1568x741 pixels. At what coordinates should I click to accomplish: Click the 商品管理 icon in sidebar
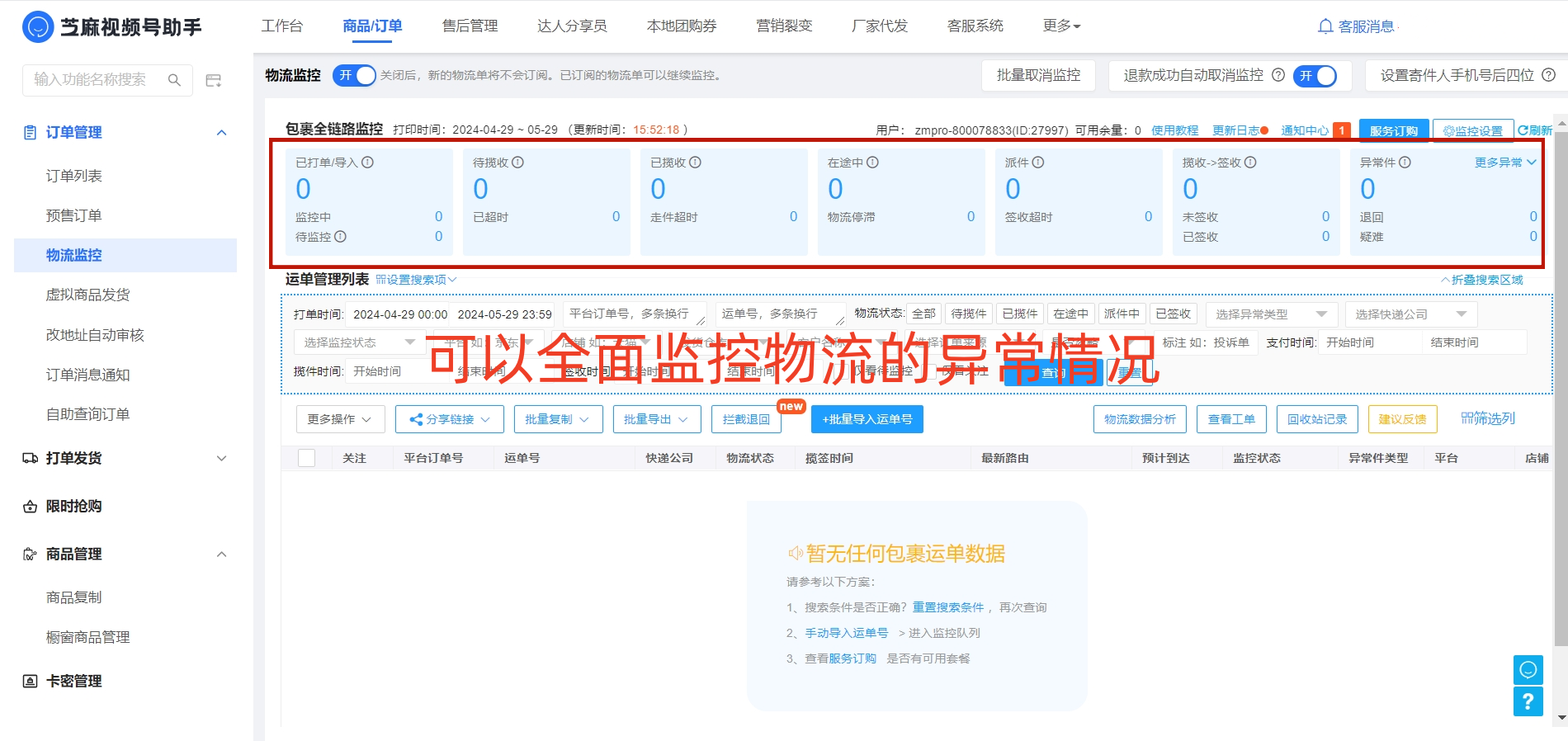tap(31, 555)
